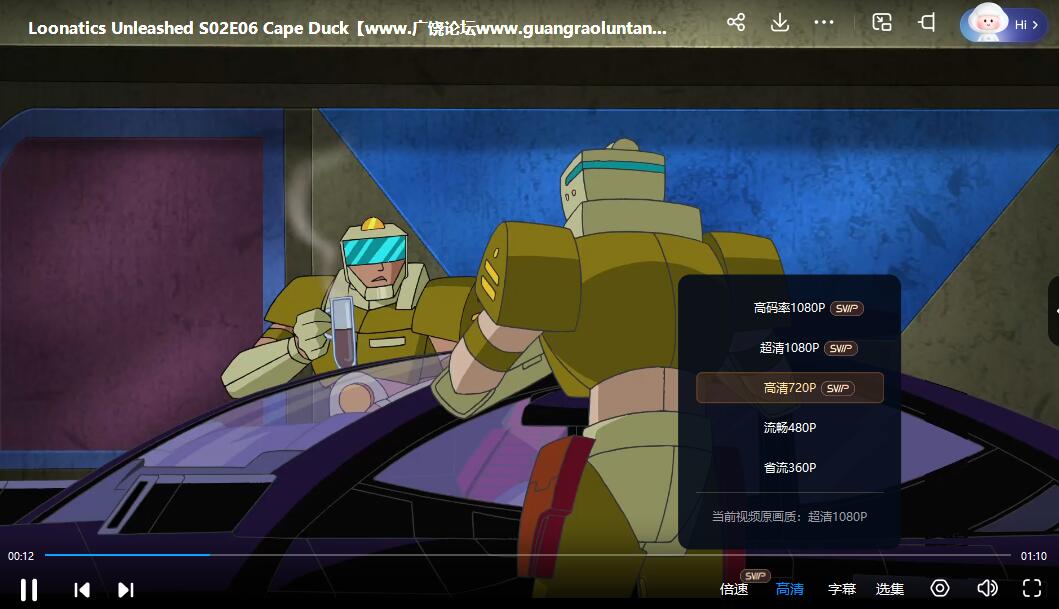
Task: Click the share icon in top bar
Action: [735, 22]
